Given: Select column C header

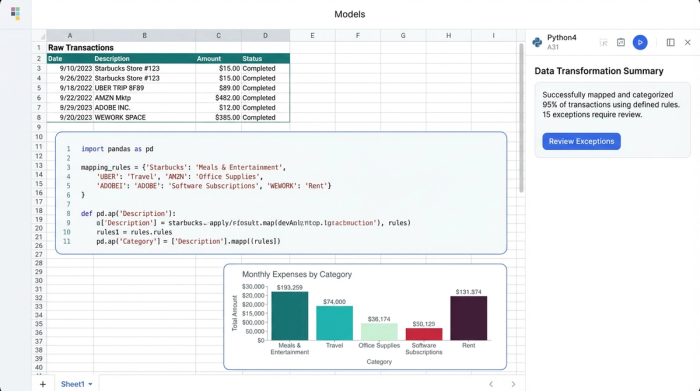Looking at the screenshot, I should pyautogui.click(x=218, y=35).
